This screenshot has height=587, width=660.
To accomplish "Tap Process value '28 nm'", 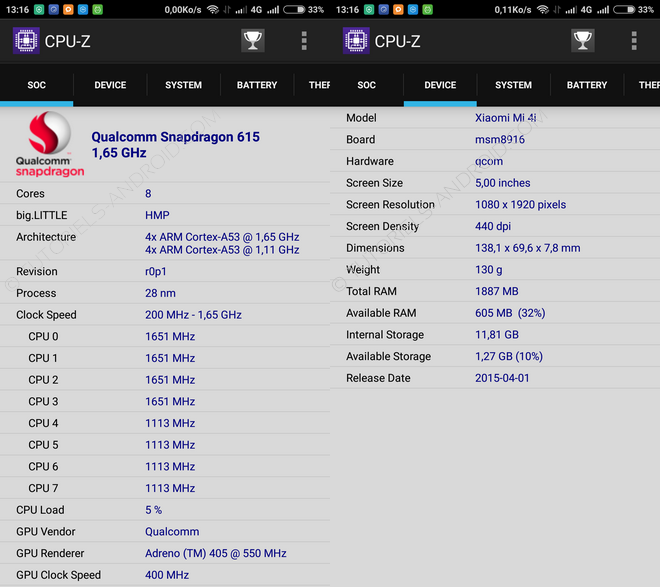I will point(160,293).
